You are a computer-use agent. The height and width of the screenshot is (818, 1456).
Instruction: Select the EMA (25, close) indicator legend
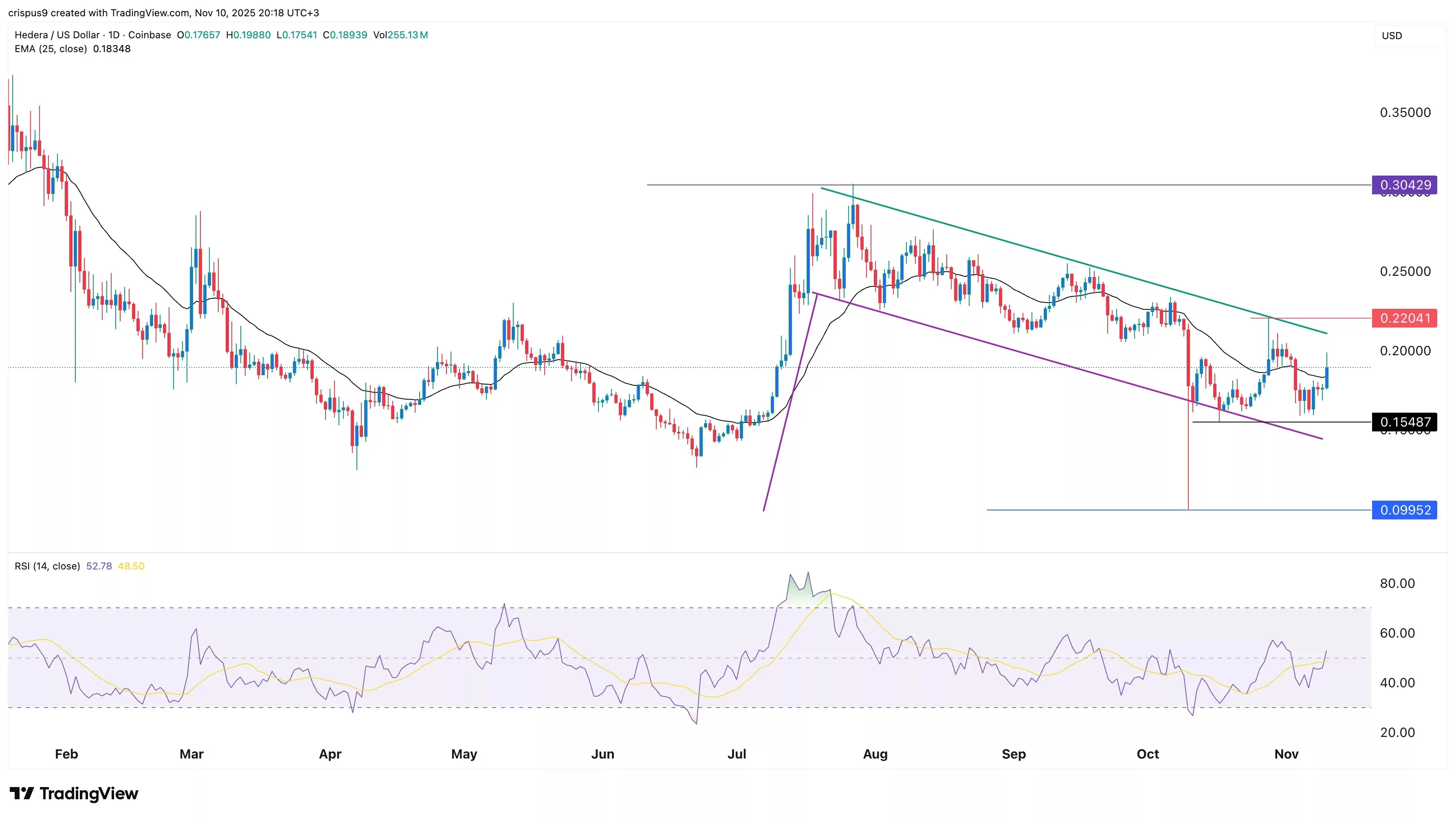(51, 48)
